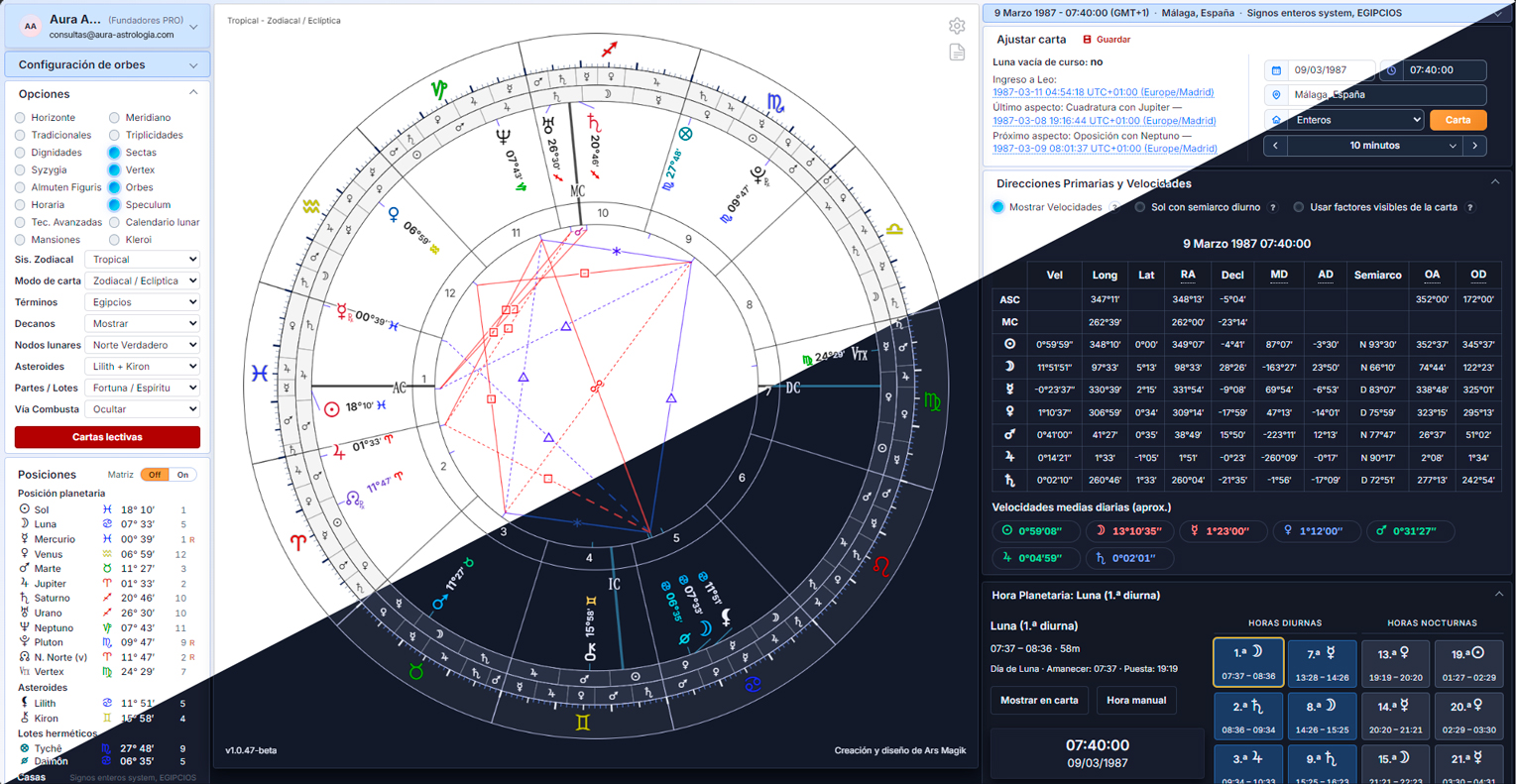The width and height of the screenshot is (1516, 784).
Task: Collapse the Direcciones Primarias y Velocidades panel
Action: [1495, 182]
